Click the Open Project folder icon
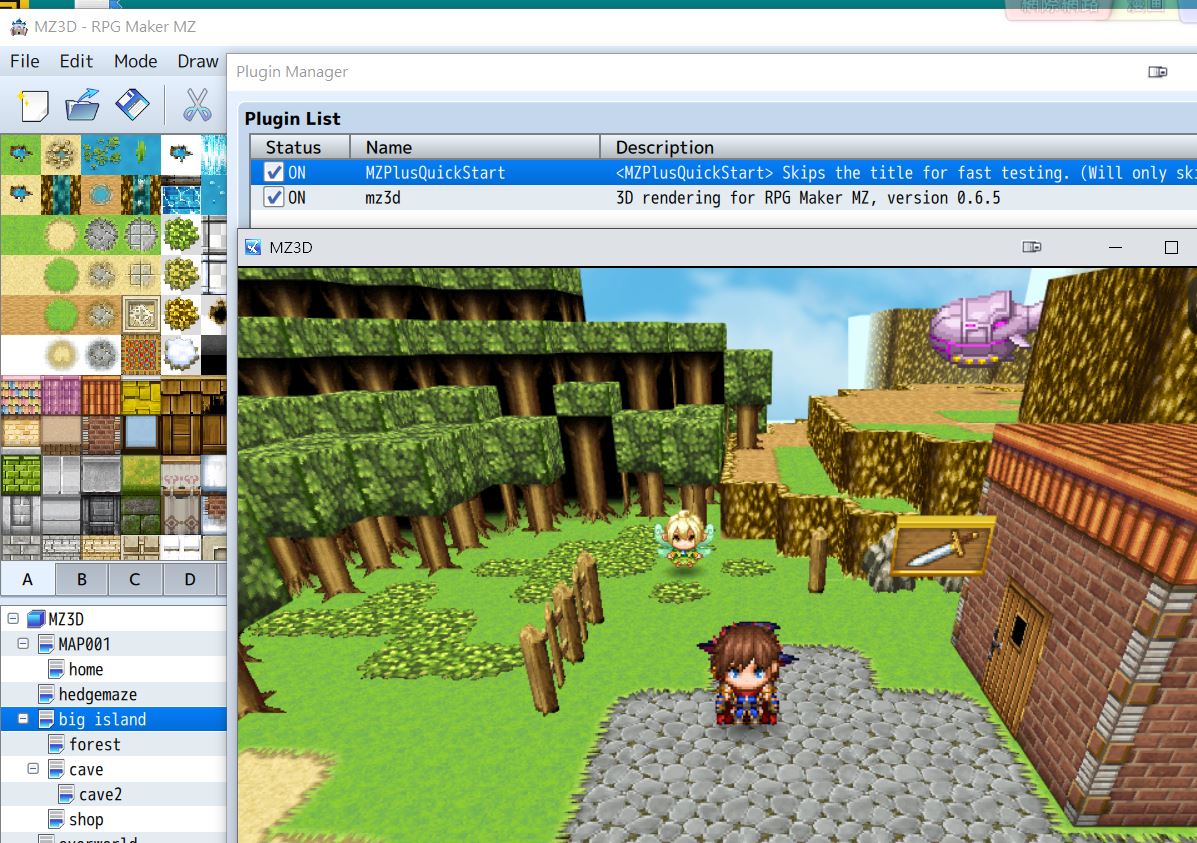 pos(82,105)
